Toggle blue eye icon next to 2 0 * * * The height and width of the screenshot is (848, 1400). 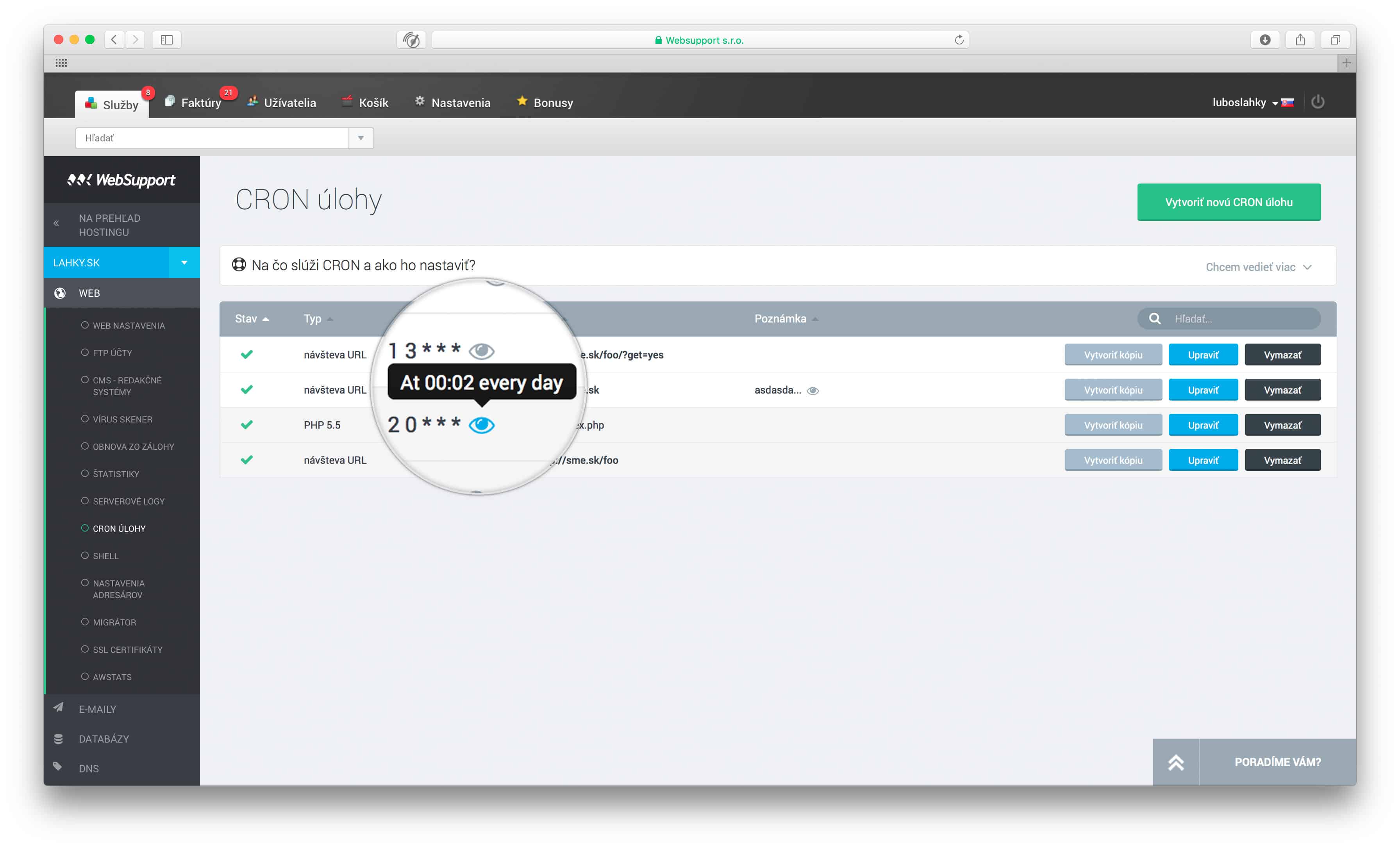pyautogui.click(x=482, y=425)
